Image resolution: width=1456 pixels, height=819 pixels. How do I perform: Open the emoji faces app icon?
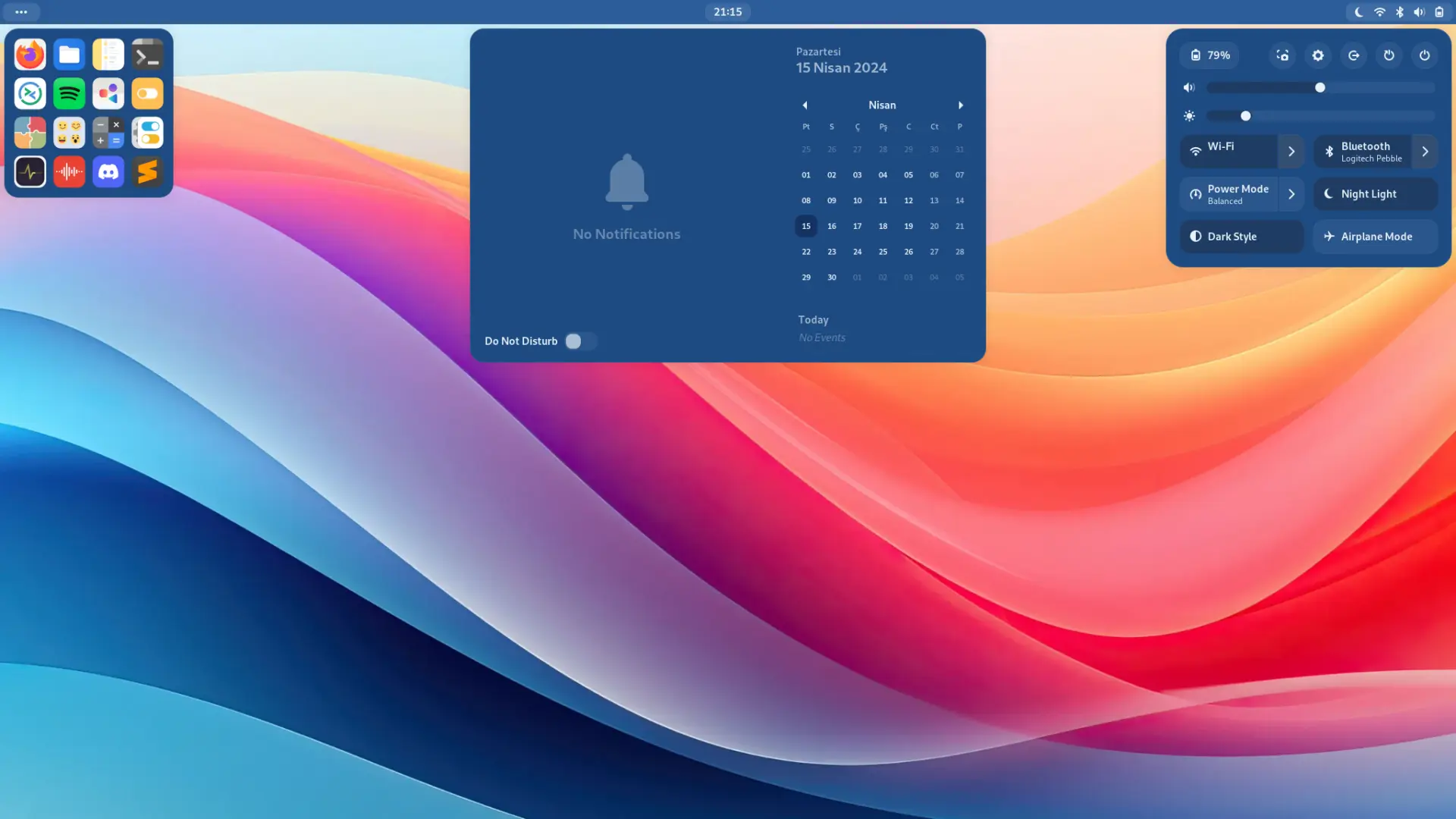(69, 133)
